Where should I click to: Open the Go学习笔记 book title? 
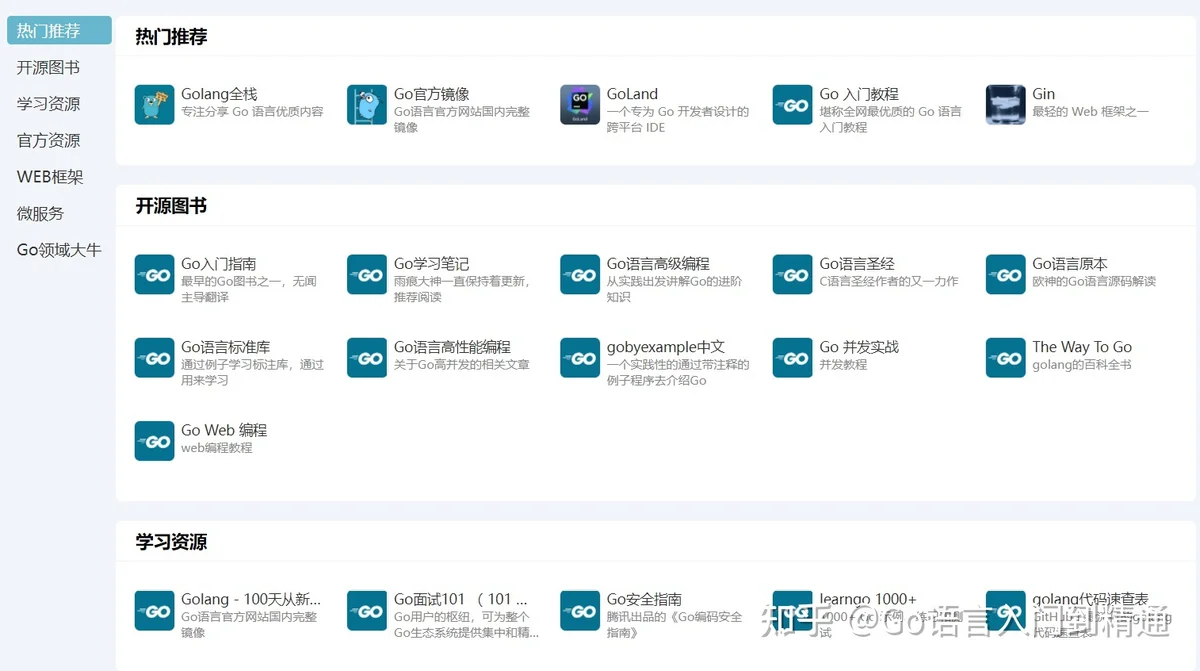point(432,264)
